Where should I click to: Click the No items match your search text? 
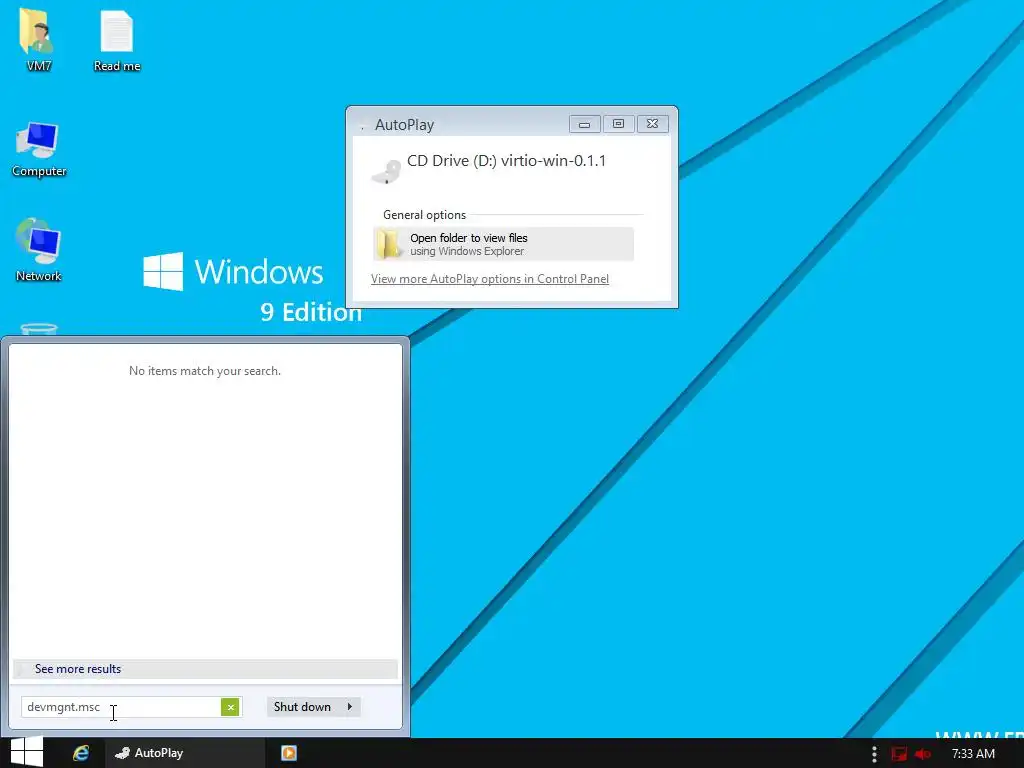pyautogui.click(x=205, y=371)
